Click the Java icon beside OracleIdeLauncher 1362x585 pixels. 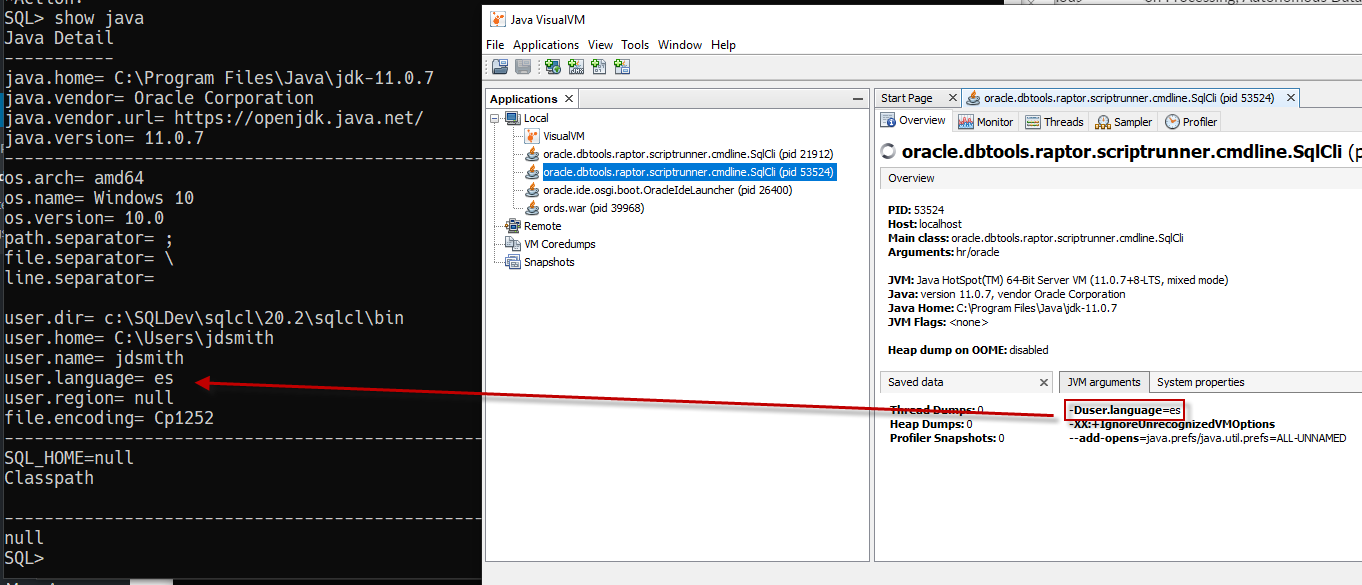532,190
